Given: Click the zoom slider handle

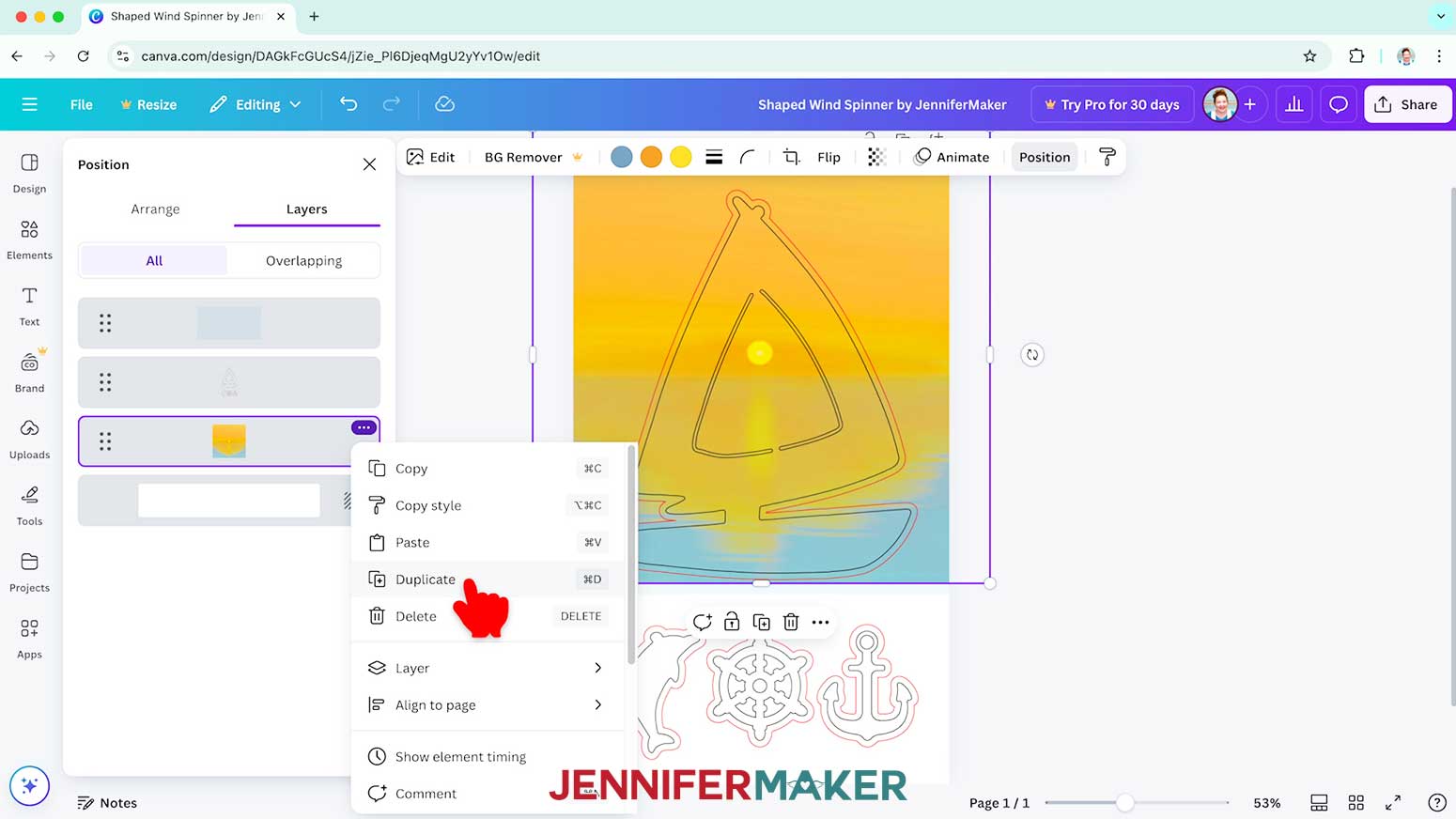Looking at the screenshot, I should [x=1124, y=803].
